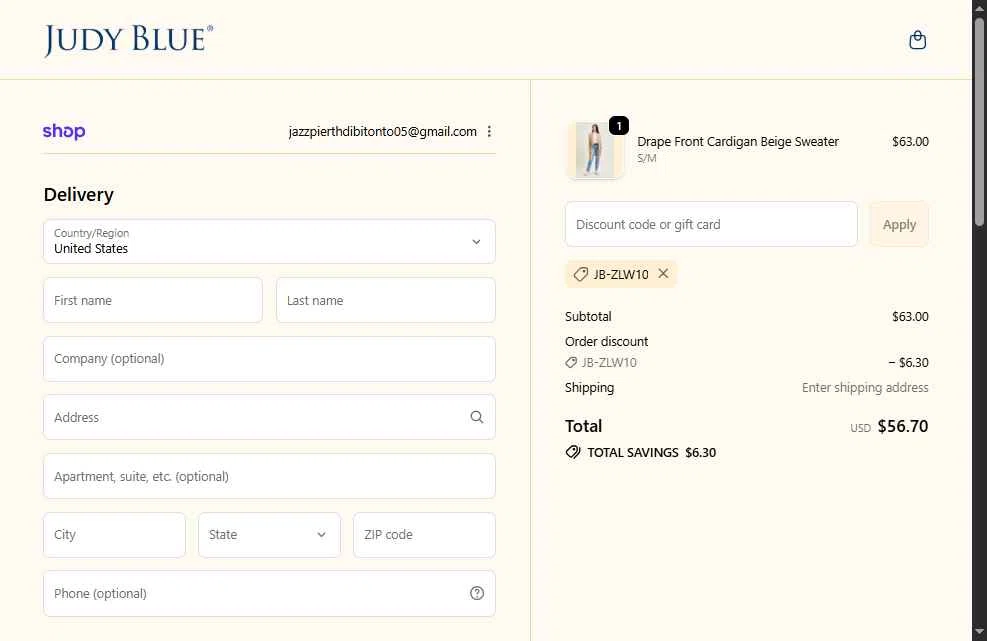
Task: Click the Delivery heading
Action: (79, 195)
